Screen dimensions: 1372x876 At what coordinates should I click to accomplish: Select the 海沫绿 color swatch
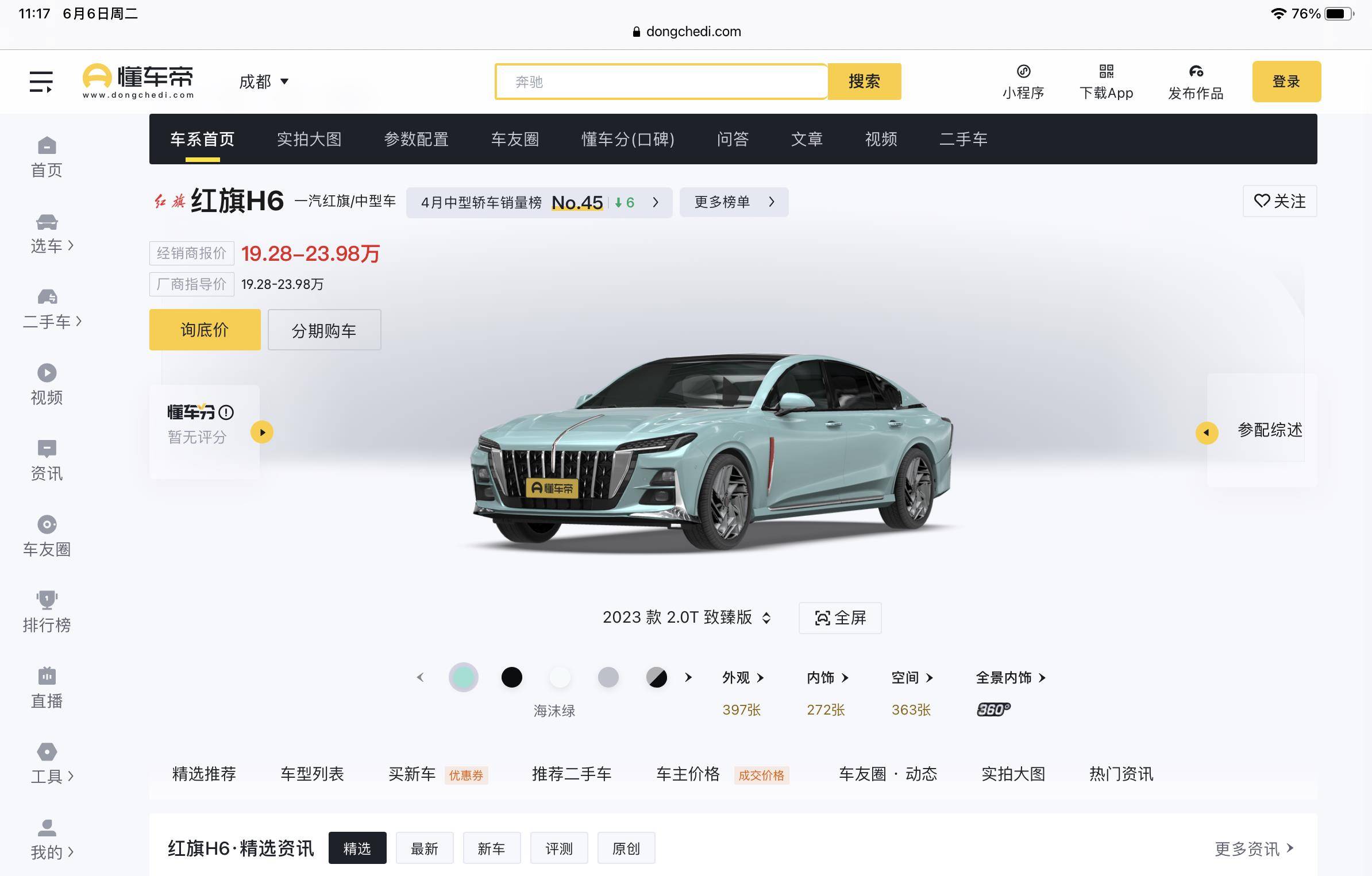pos(464,677)
